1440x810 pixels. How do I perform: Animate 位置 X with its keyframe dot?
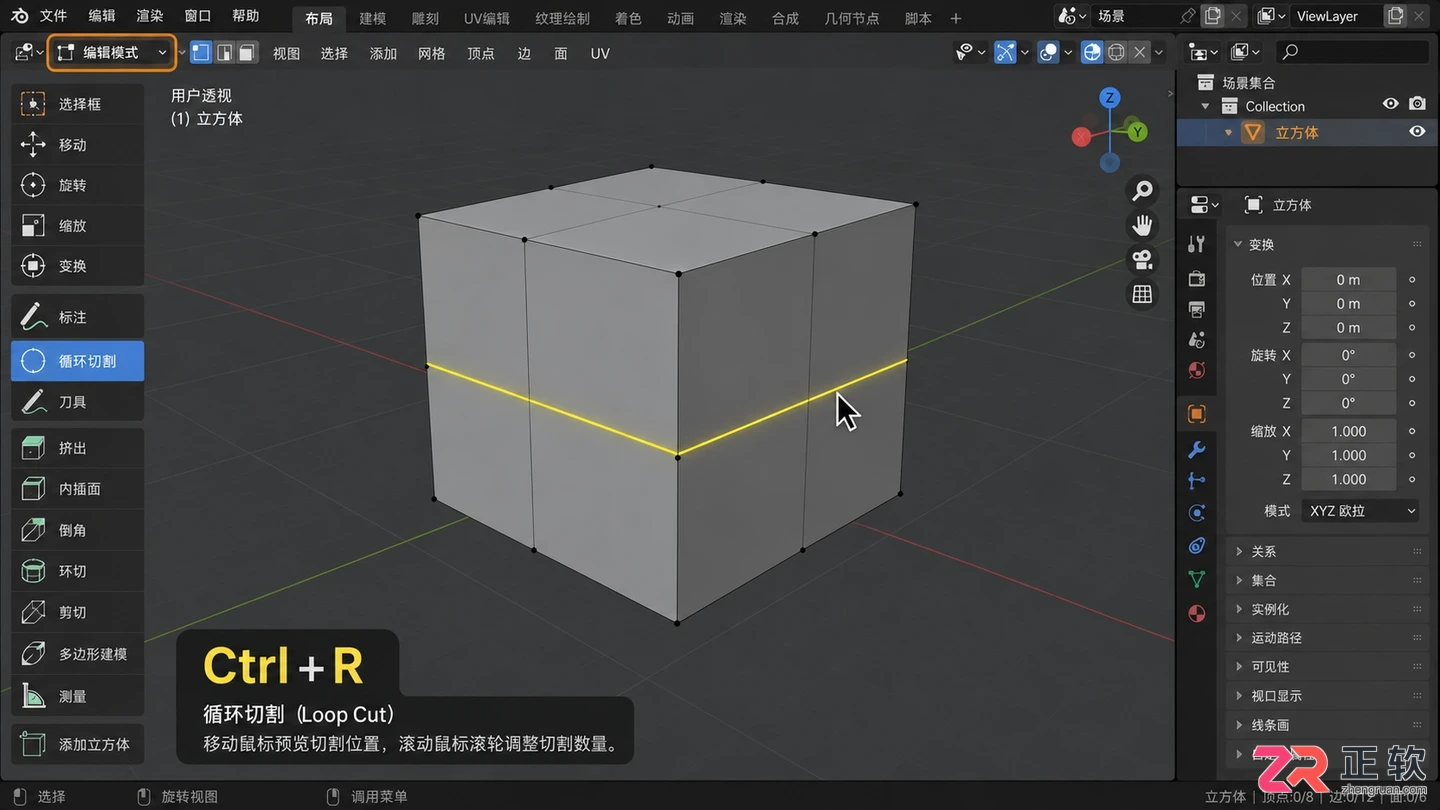pyautogui.click(x=1412, y=280)
